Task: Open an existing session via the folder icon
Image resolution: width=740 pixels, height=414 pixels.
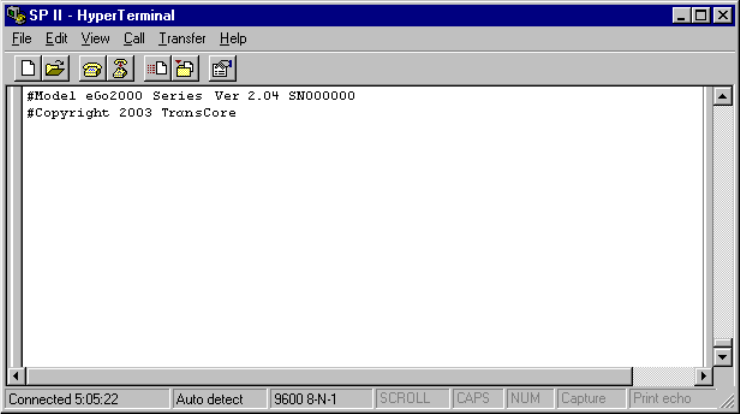Action: coord(55,69)
